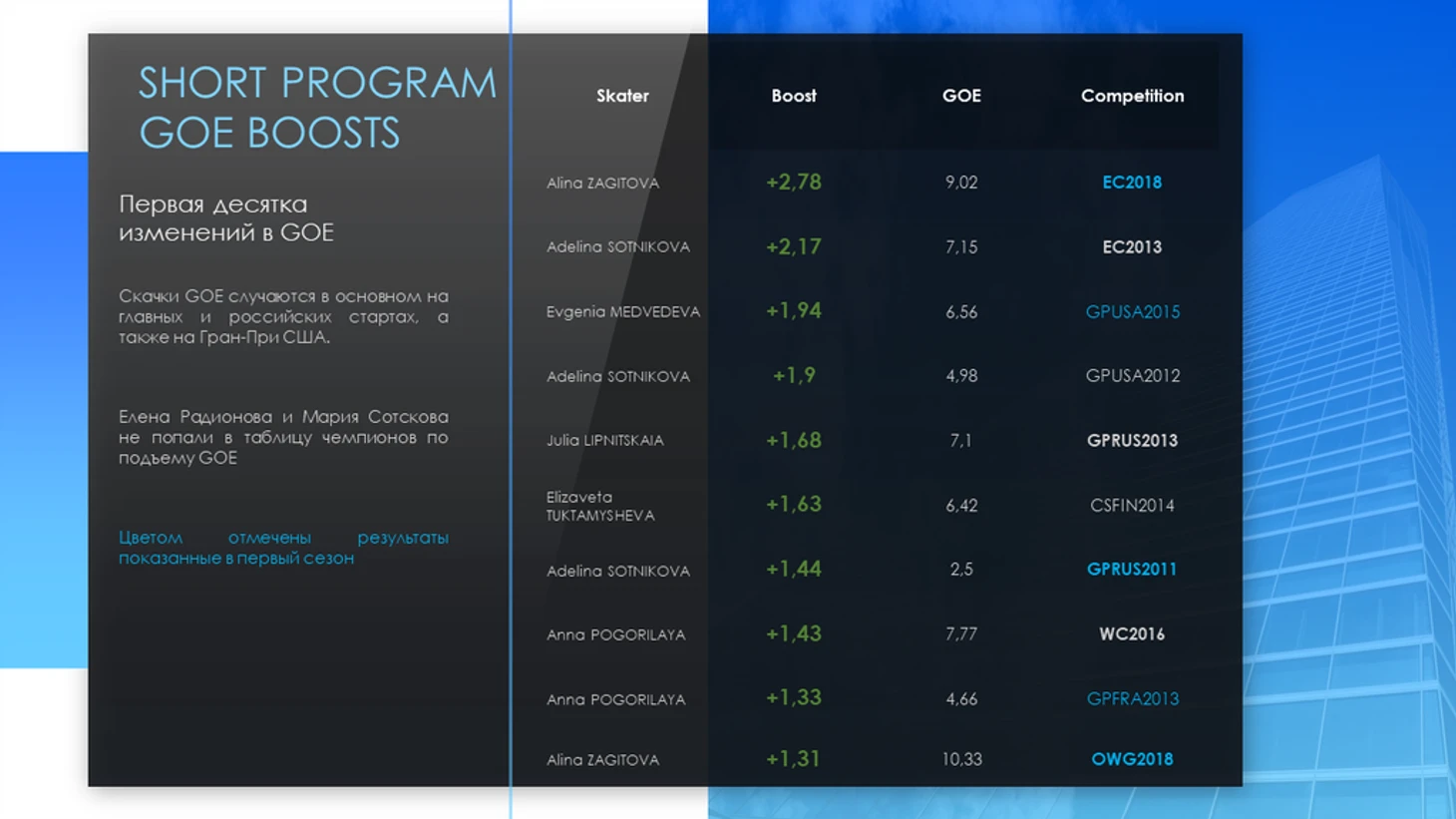Click the competition GPUSA2015
The width and height of the screenshot is (1456, 819).
(x=1133, y=312)
